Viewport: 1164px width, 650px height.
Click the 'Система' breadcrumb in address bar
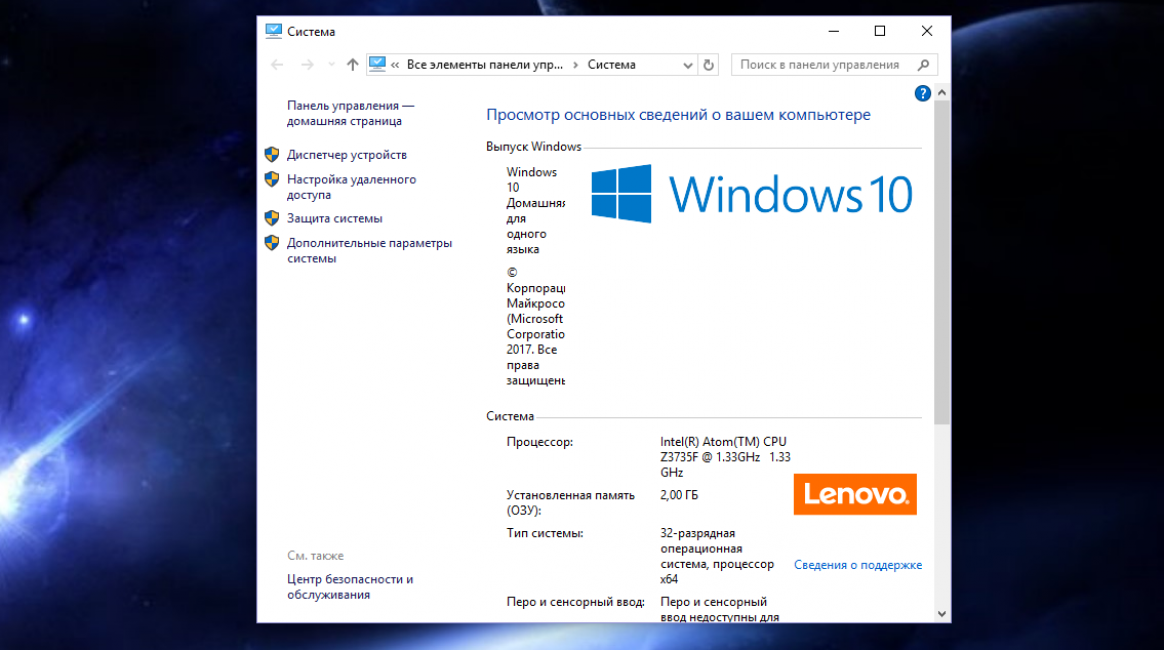pos(612,65)
